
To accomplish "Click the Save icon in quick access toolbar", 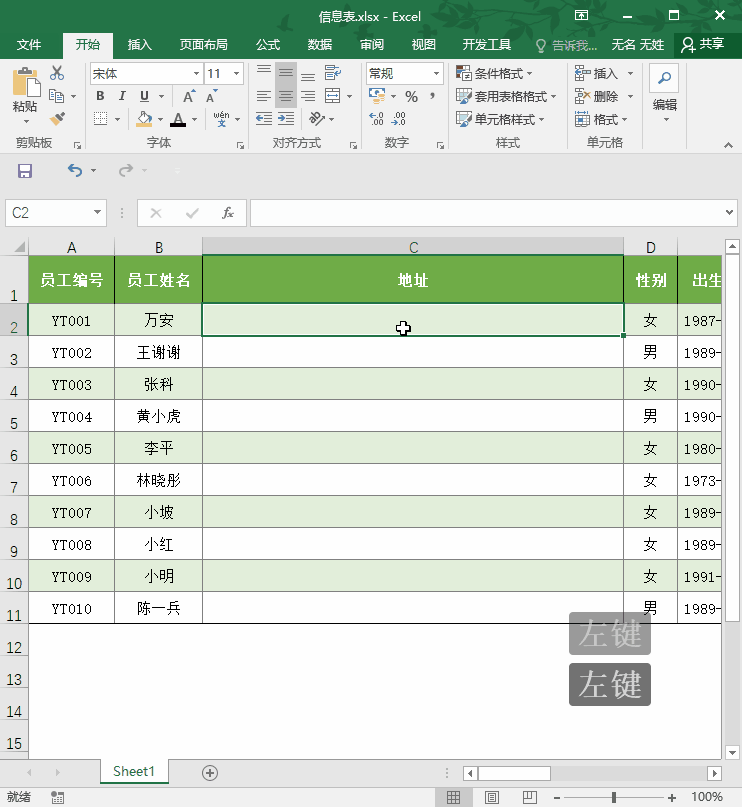I will pos(25,170).
